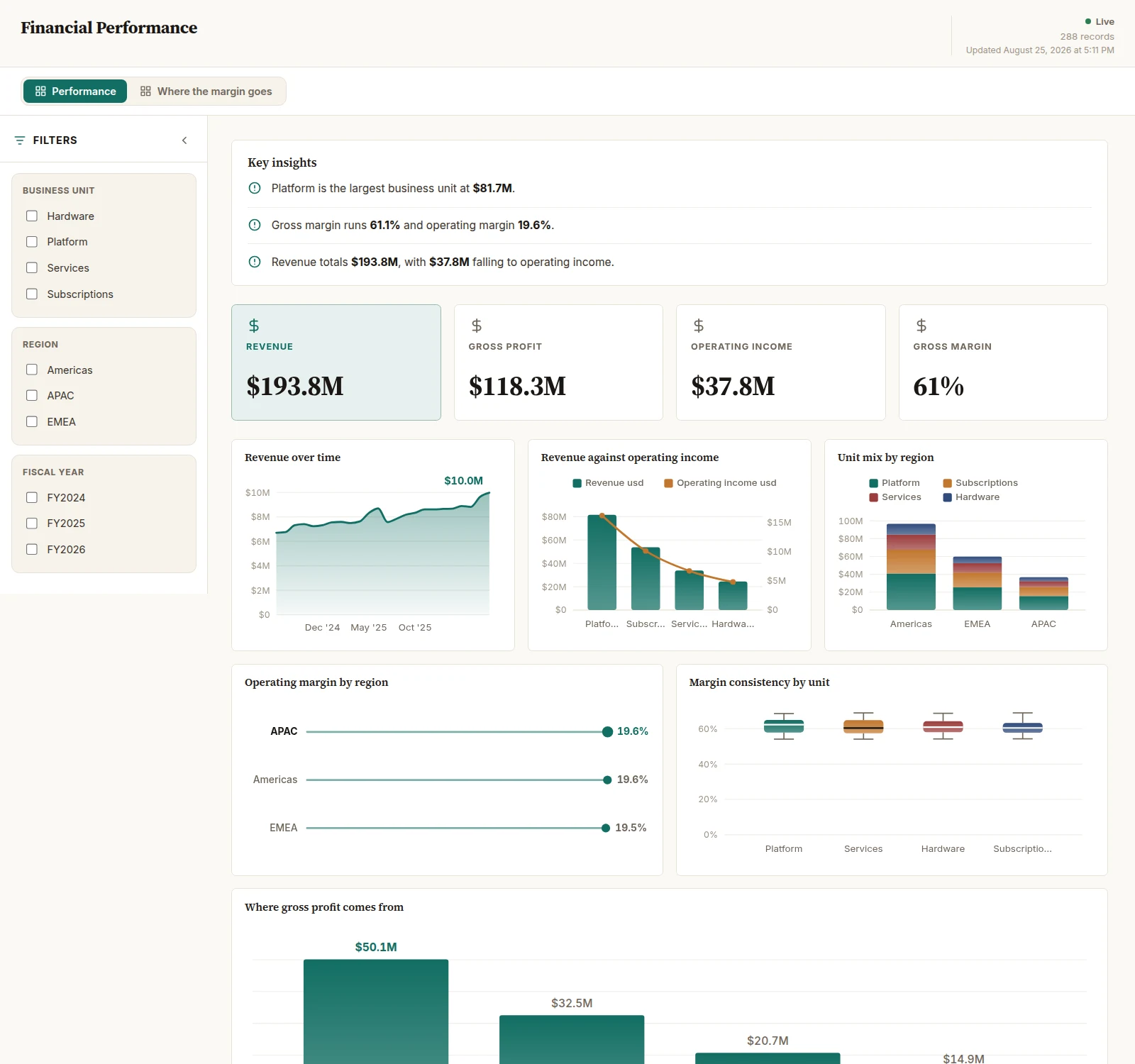The height and width of the screenshot is (1064, 1135).
Task: Toggle Operating income usd legend swatch
Action: point(668,483)
